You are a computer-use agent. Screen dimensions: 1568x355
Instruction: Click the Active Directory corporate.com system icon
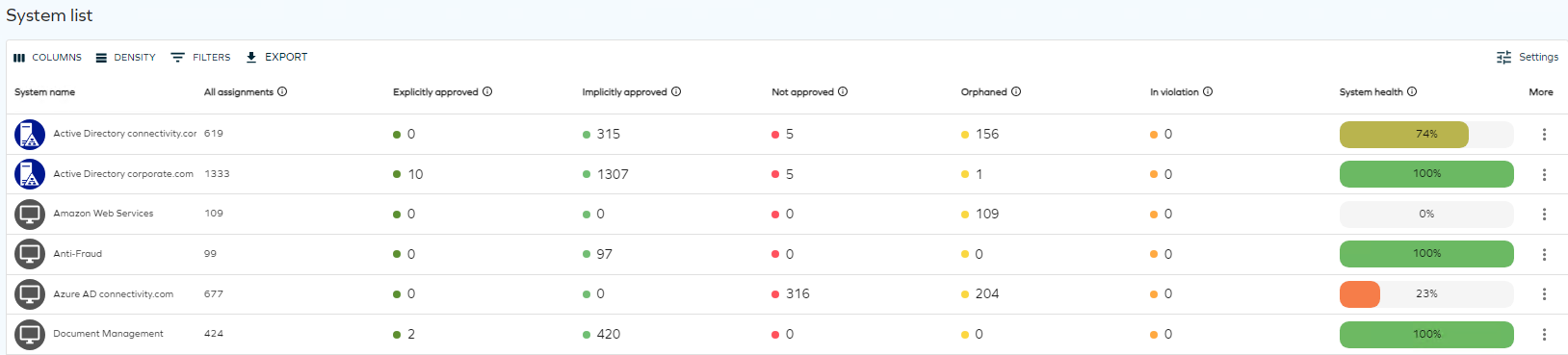pos(30,174)
